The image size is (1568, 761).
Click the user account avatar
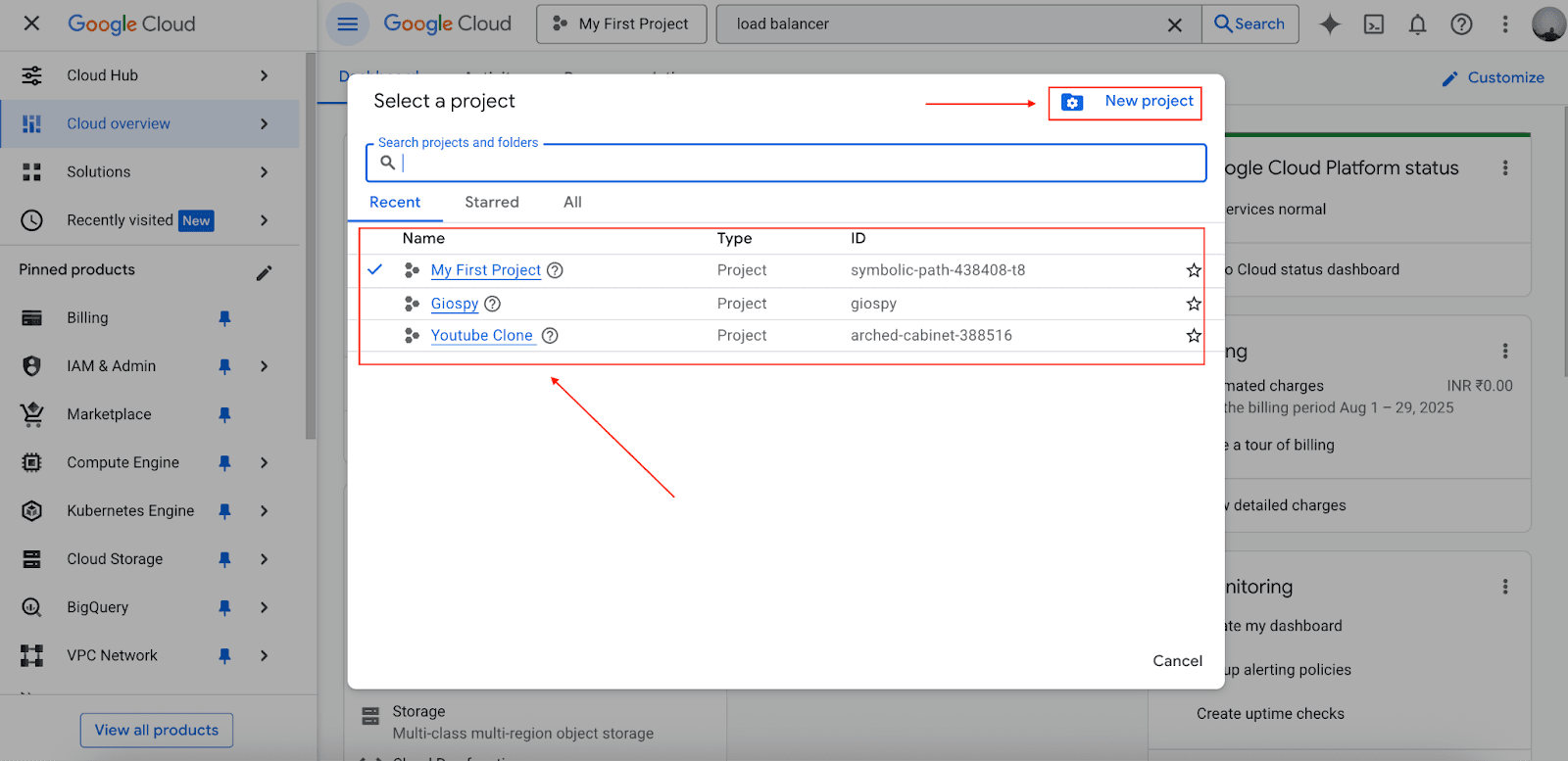point(1548,24)
